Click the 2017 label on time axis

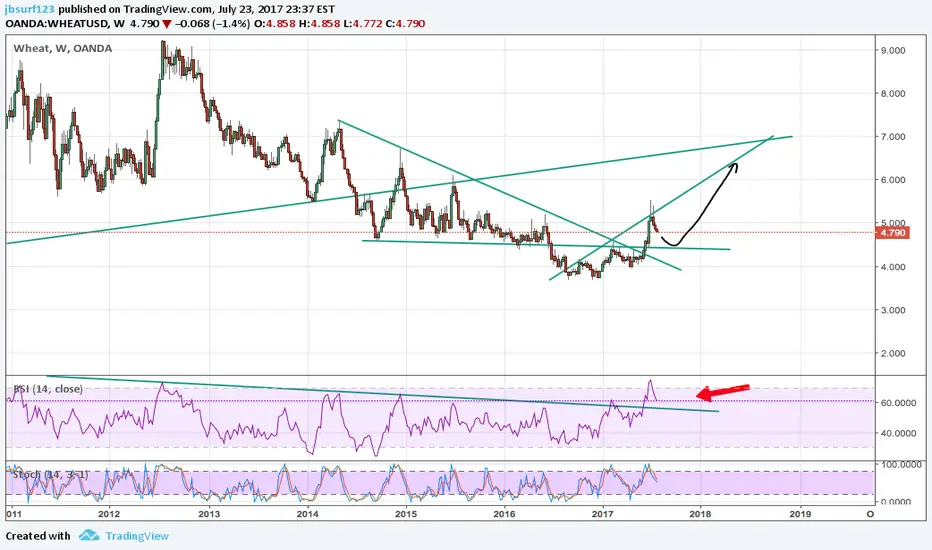pyautogui.click(x=603, y=514)
